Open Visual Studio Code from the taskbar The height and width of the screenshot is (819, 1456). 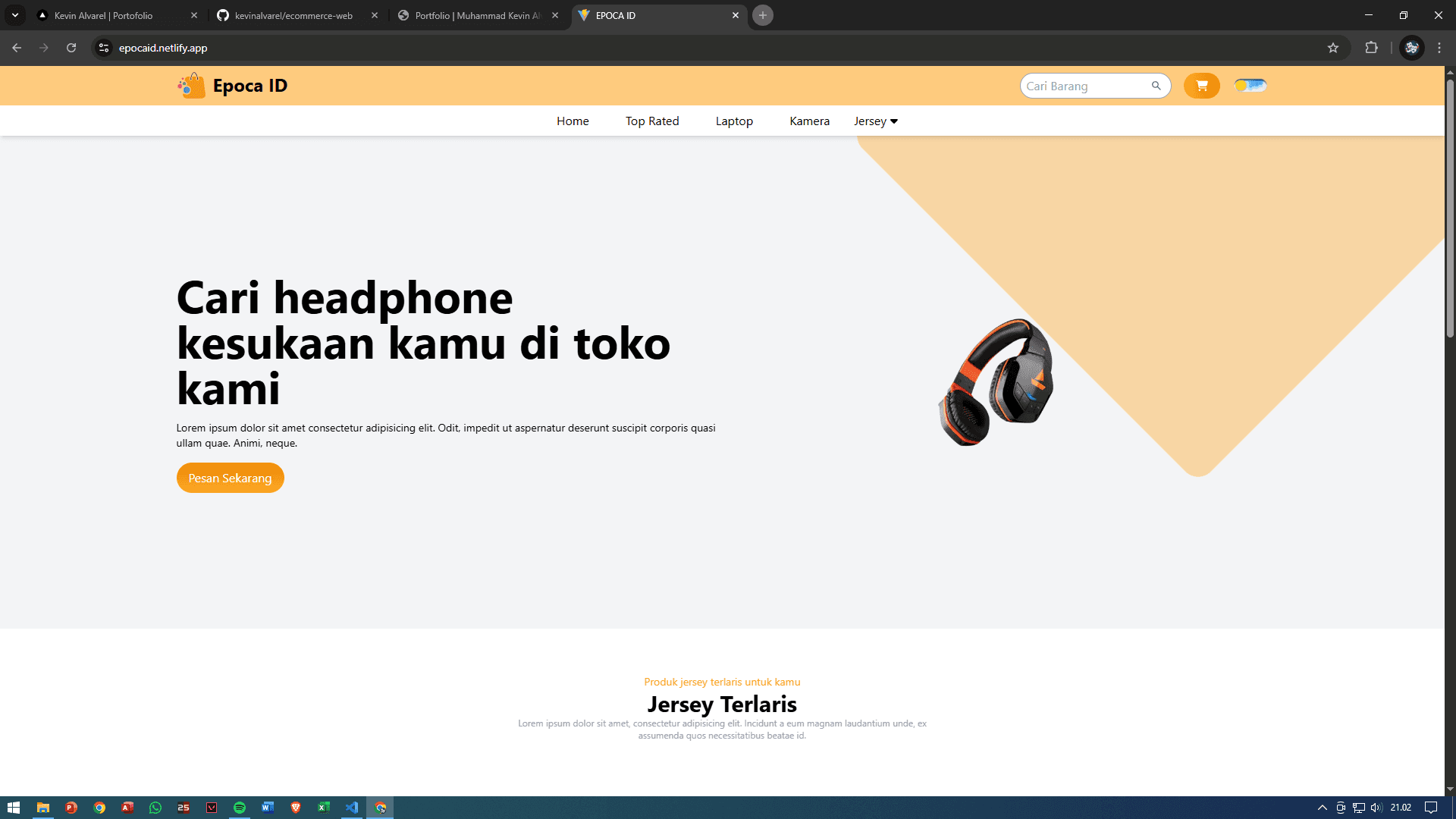point(352,807)
